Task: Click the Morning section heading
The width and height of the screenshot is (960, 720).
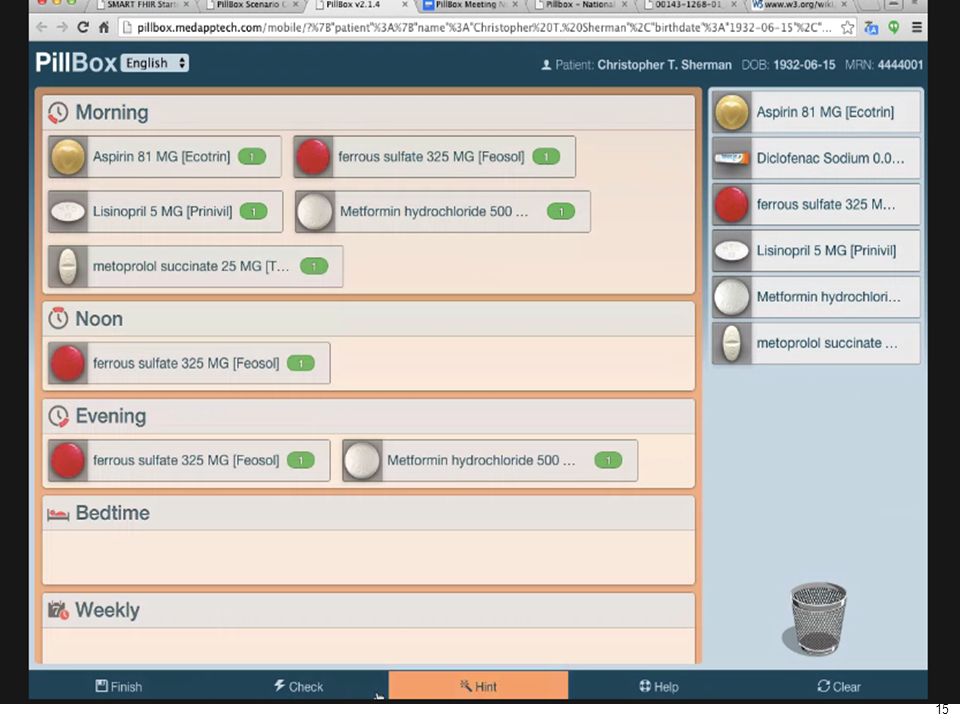Action: tap(111, 113)
